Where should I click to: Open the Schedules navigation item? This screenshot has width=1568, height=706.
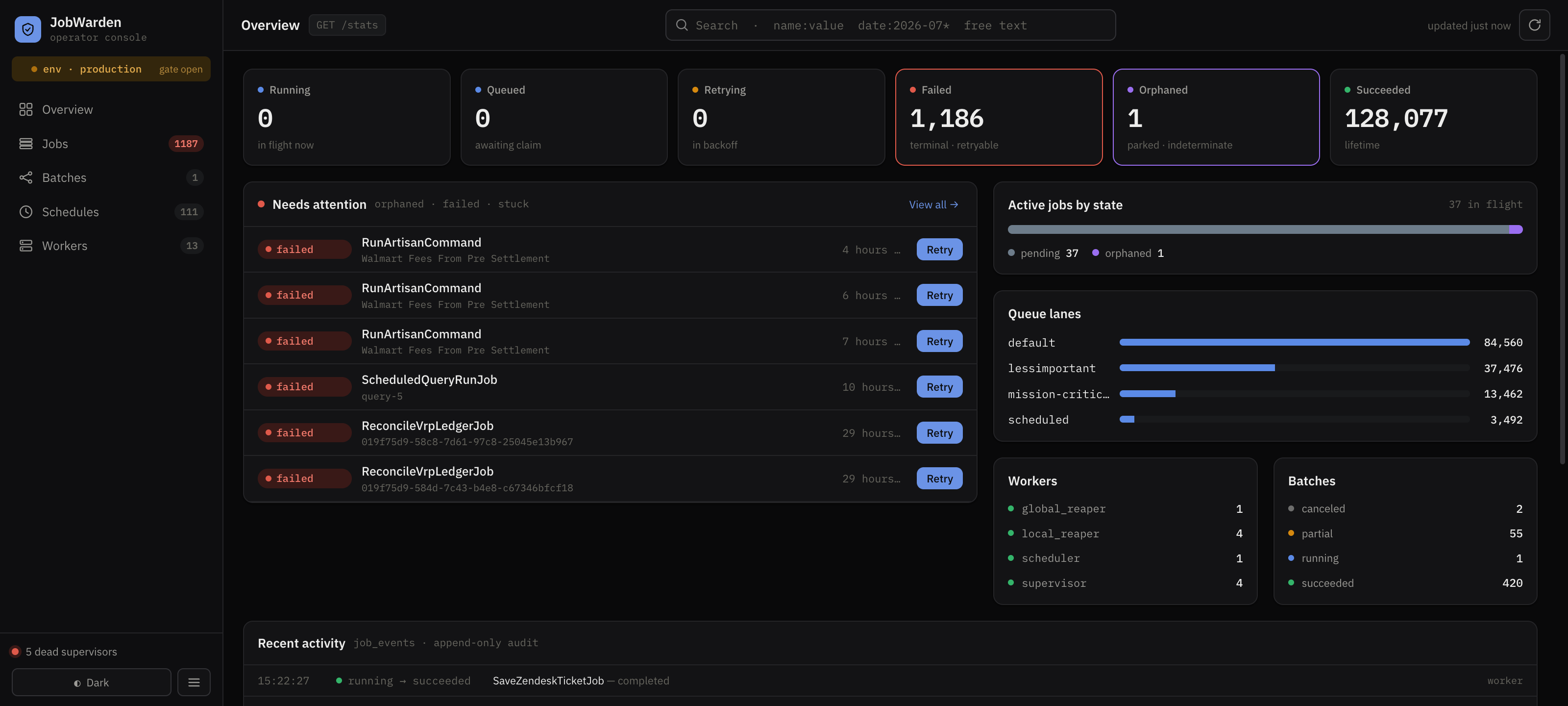111,212
